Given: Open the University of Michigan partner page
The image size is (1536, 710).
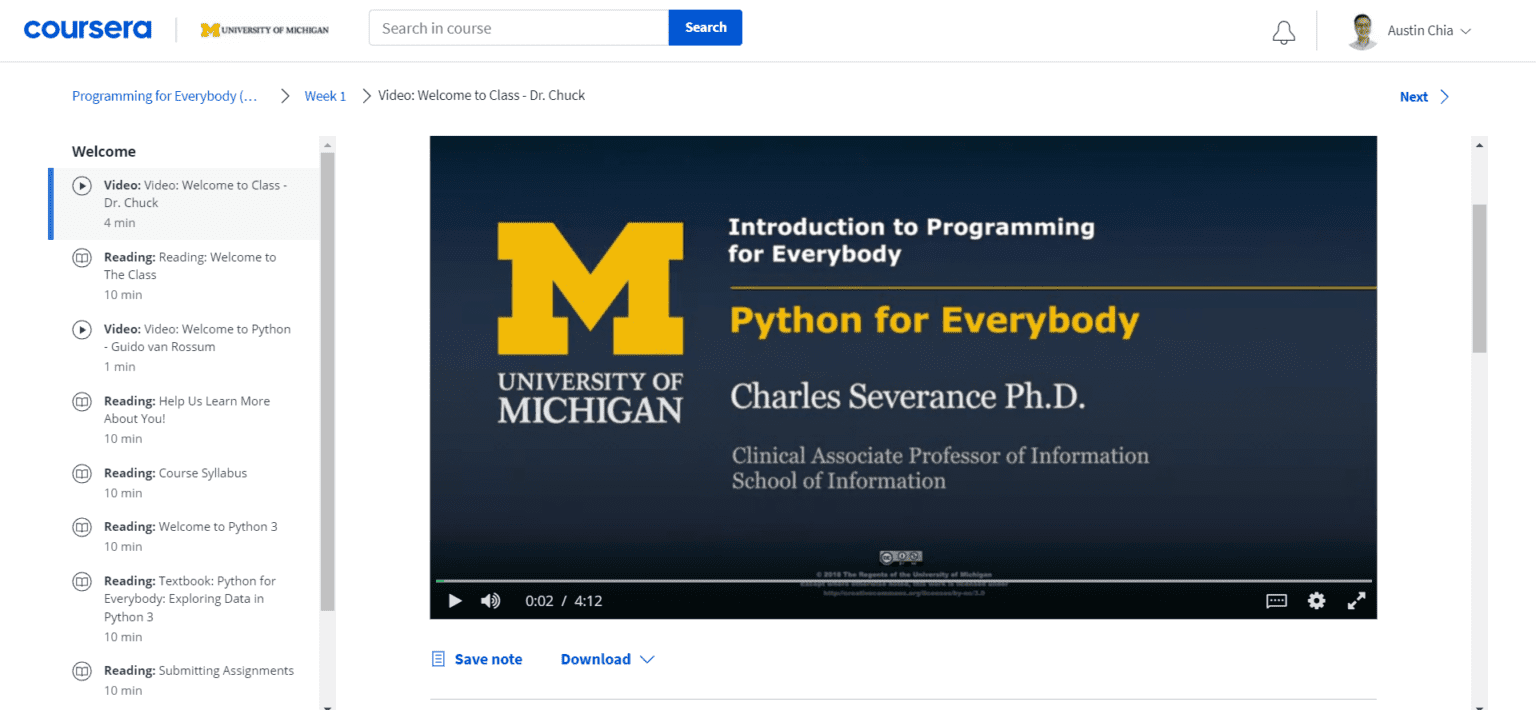Looking at the screenshot, I should click(264, 29).
